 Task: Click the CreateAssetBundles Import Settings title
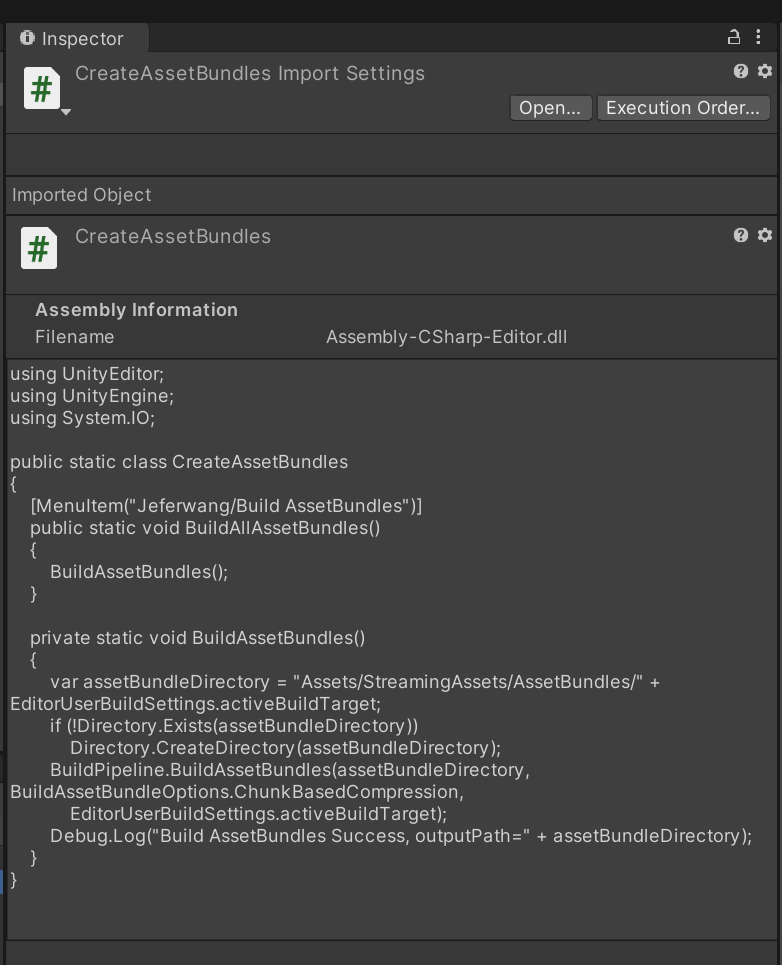point(250,74)
